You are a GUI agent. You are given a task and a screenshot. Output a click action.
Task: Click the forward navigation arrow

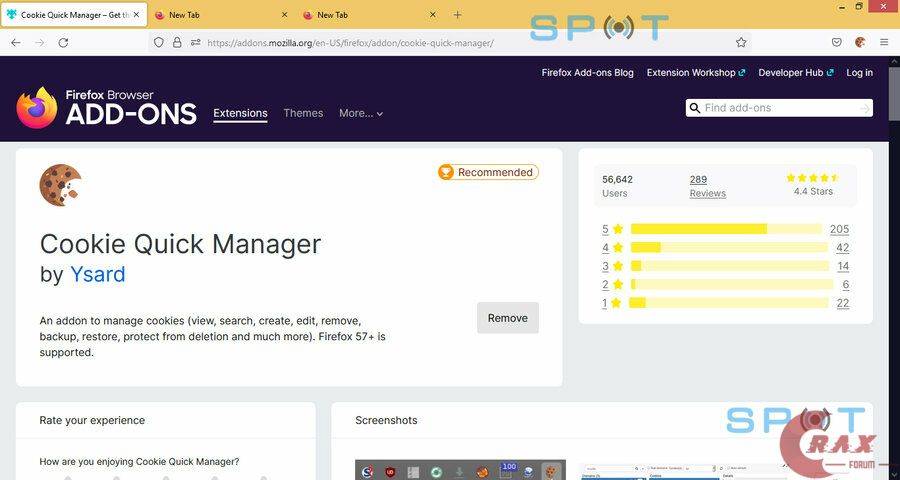coord(40,42)
